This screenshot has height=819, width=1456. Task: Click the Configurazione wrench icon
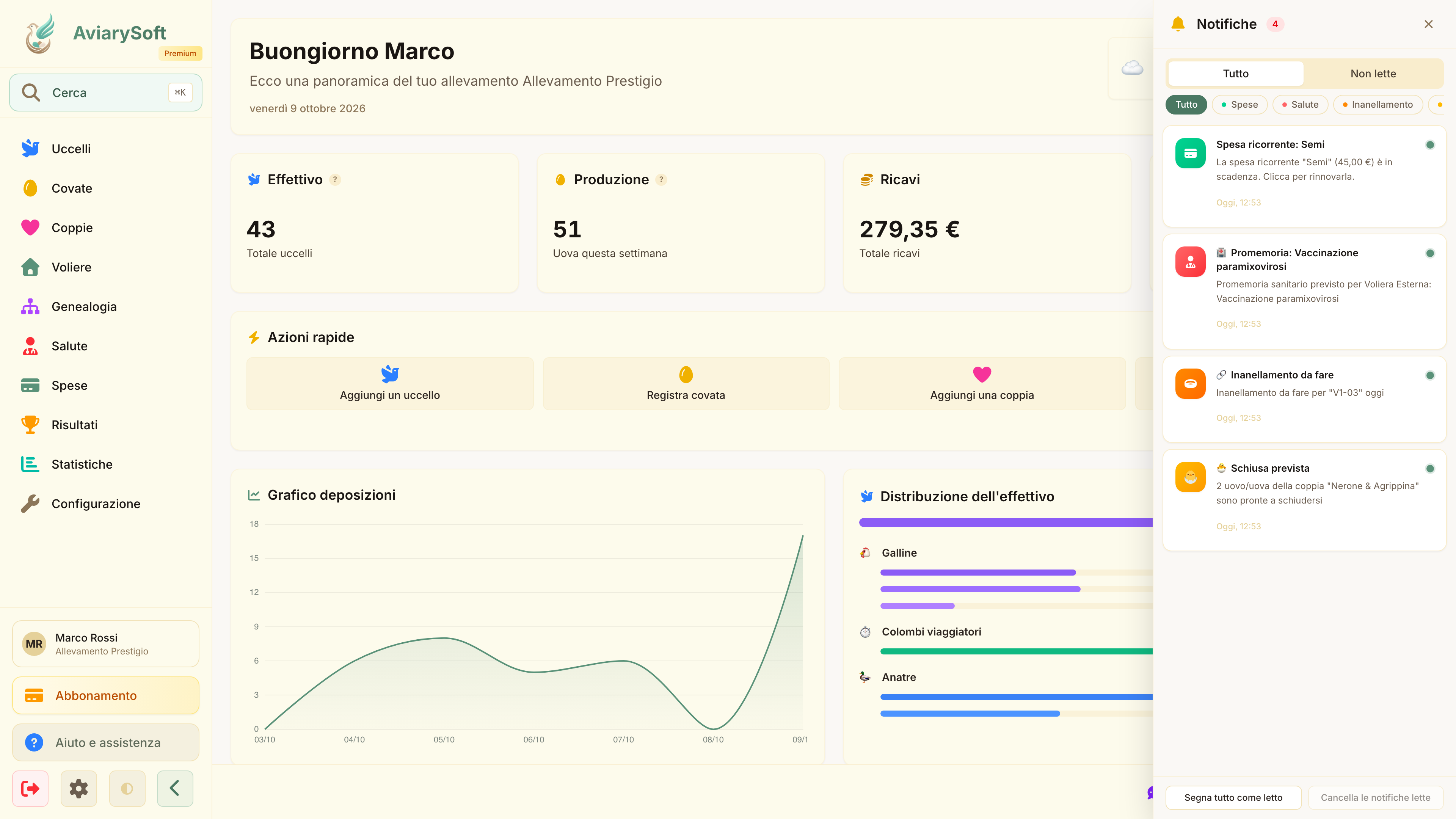30,504
